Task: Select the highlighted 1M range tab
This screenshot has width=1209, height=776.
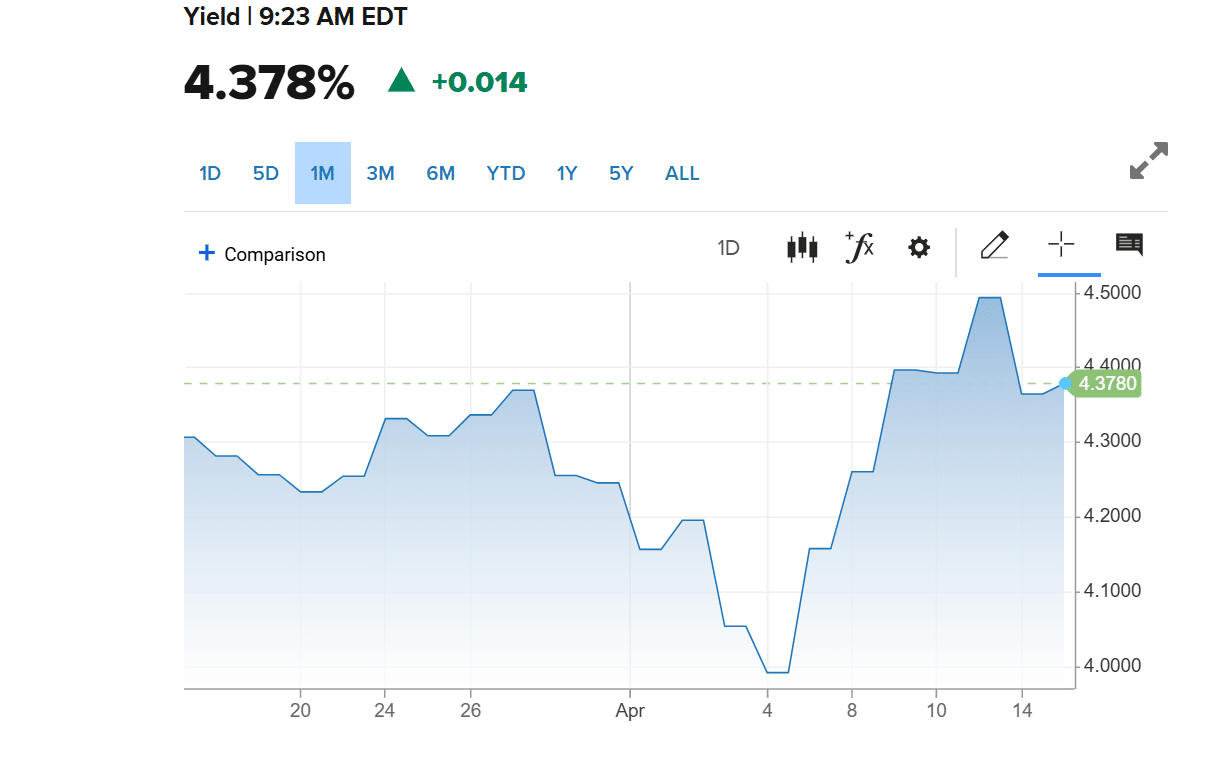Action: point(322,173)
